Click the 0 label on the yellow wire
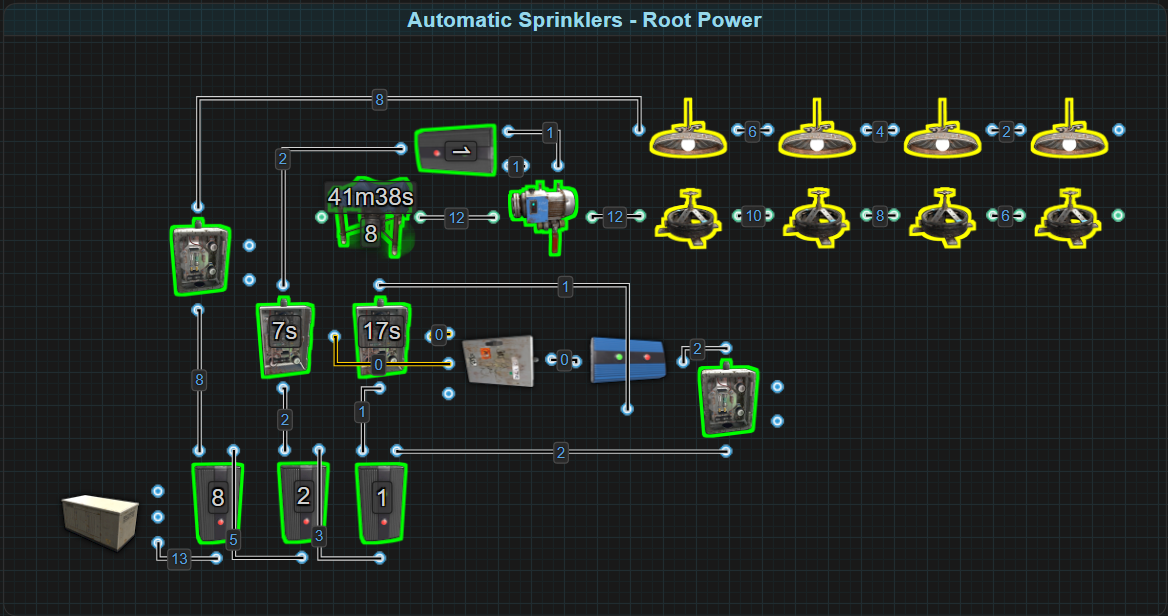Viewport: 1168px width, 616px height. coord(378,365)
